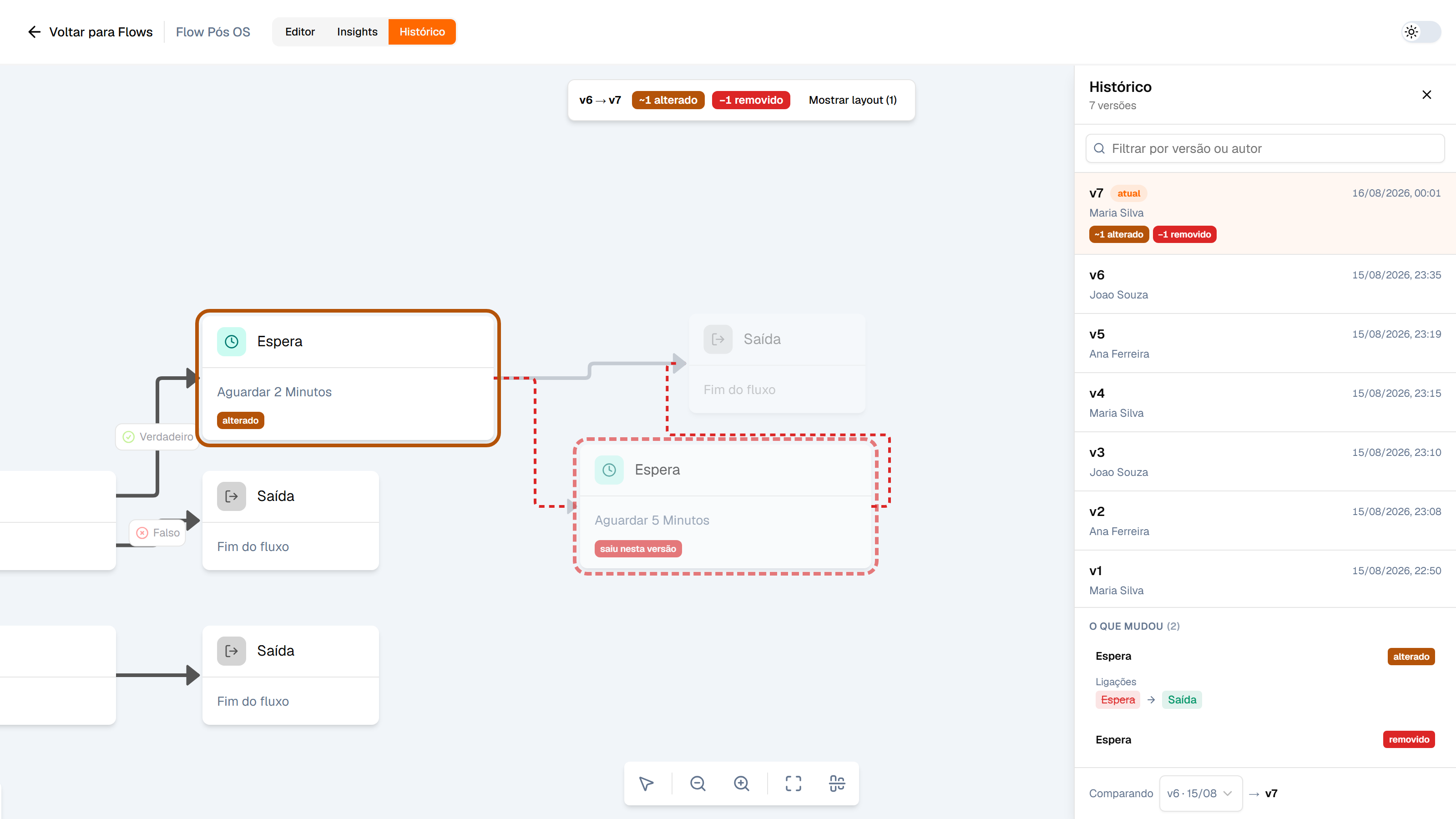Click the search icon in filter field
The image size is (1456, 819).
[1099, 149]
